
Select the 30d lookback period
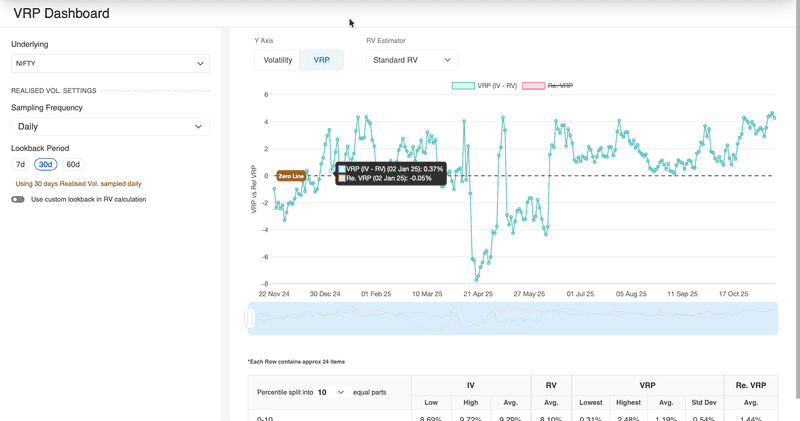click(45, 164)
